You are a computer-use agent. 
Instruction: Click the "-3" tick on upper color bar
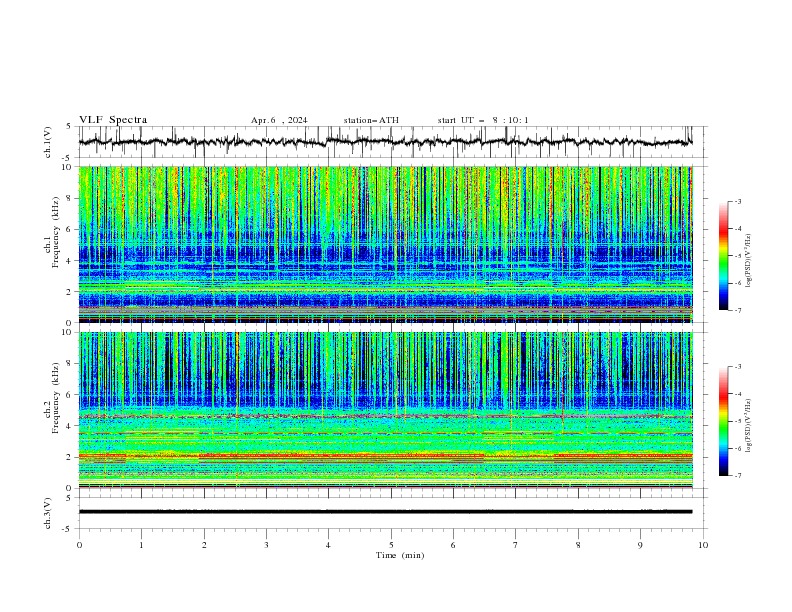click(738, 201)
